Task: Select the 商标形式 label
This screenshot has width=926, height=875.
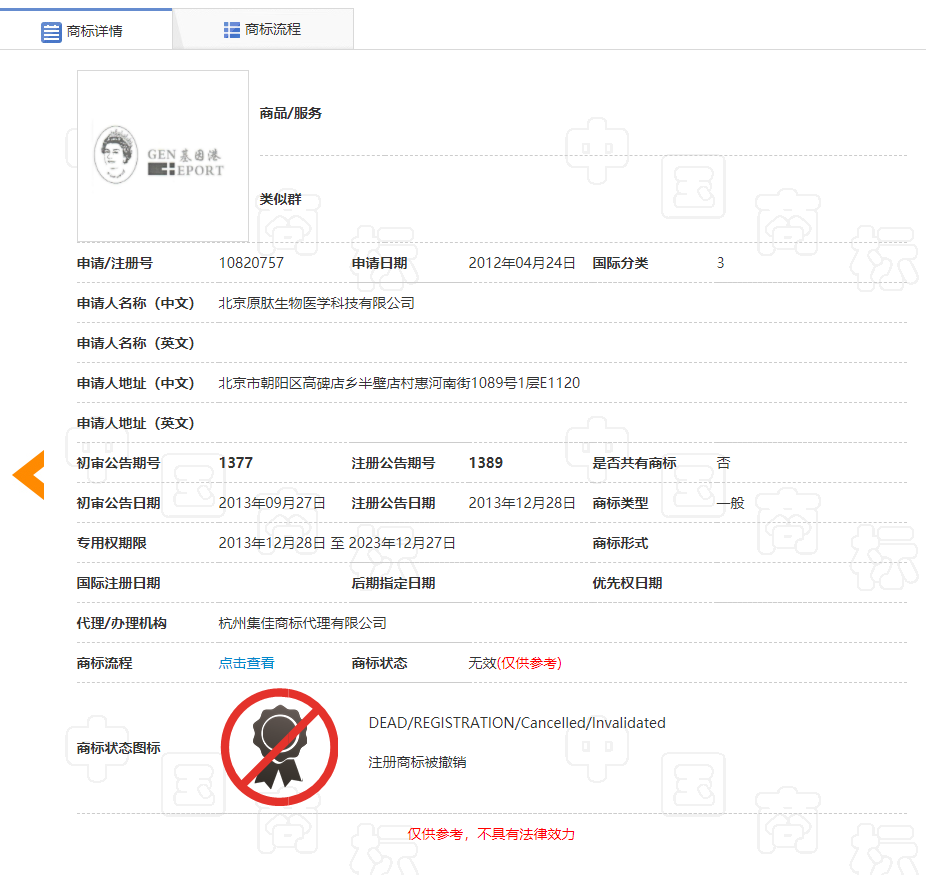Action: pyautogui.click(x=620, y=543)
